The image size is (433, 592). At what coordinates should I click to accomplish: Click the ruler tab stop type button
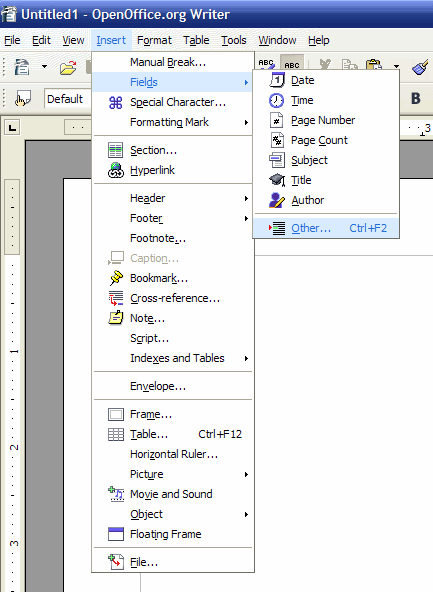[x=12, y=128]
